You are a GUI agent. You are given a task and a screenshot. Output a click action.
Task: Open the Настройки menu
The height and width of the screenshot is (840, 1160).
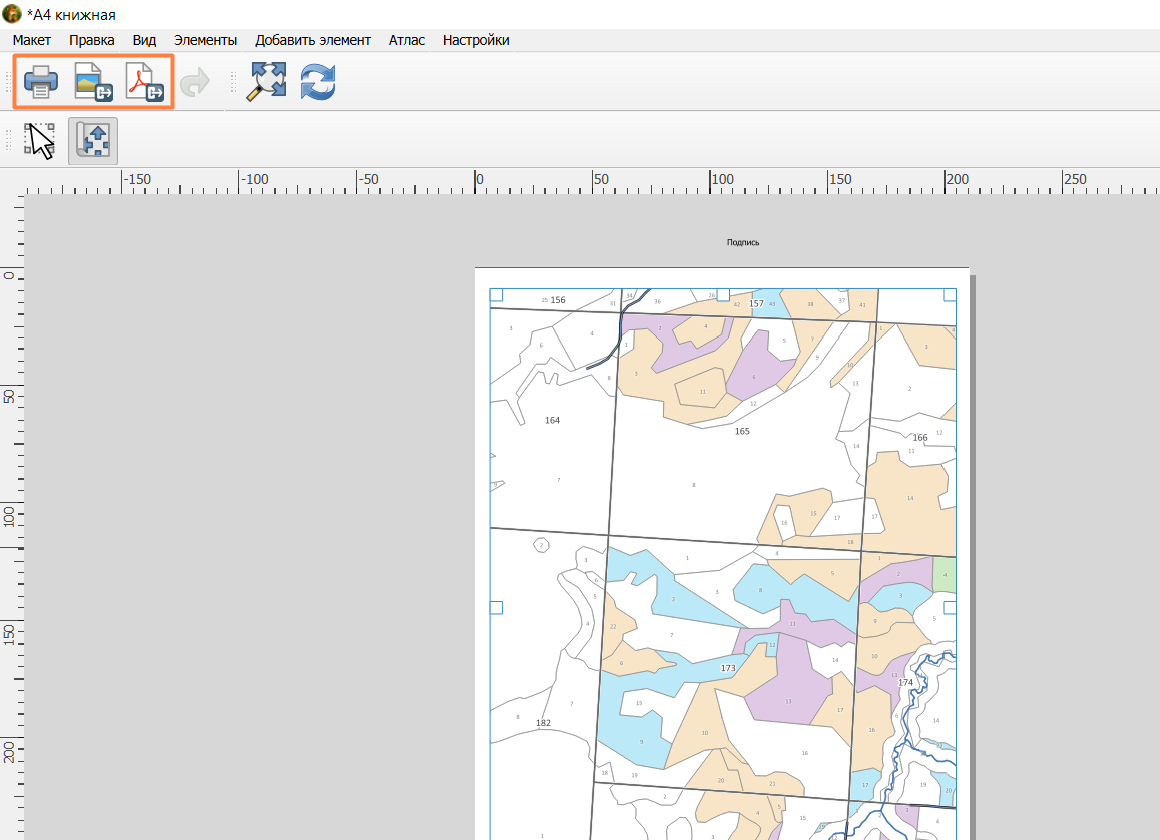[476, 40]
